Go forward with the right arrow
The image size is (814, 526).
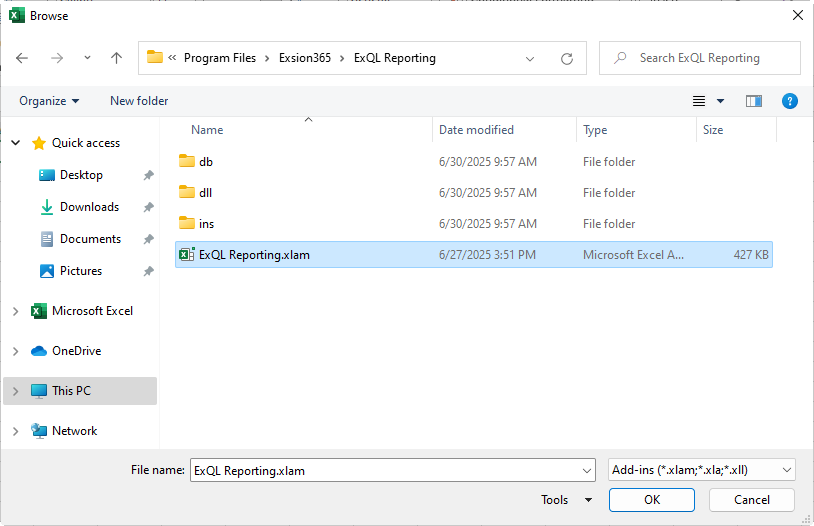click(57, 58)
